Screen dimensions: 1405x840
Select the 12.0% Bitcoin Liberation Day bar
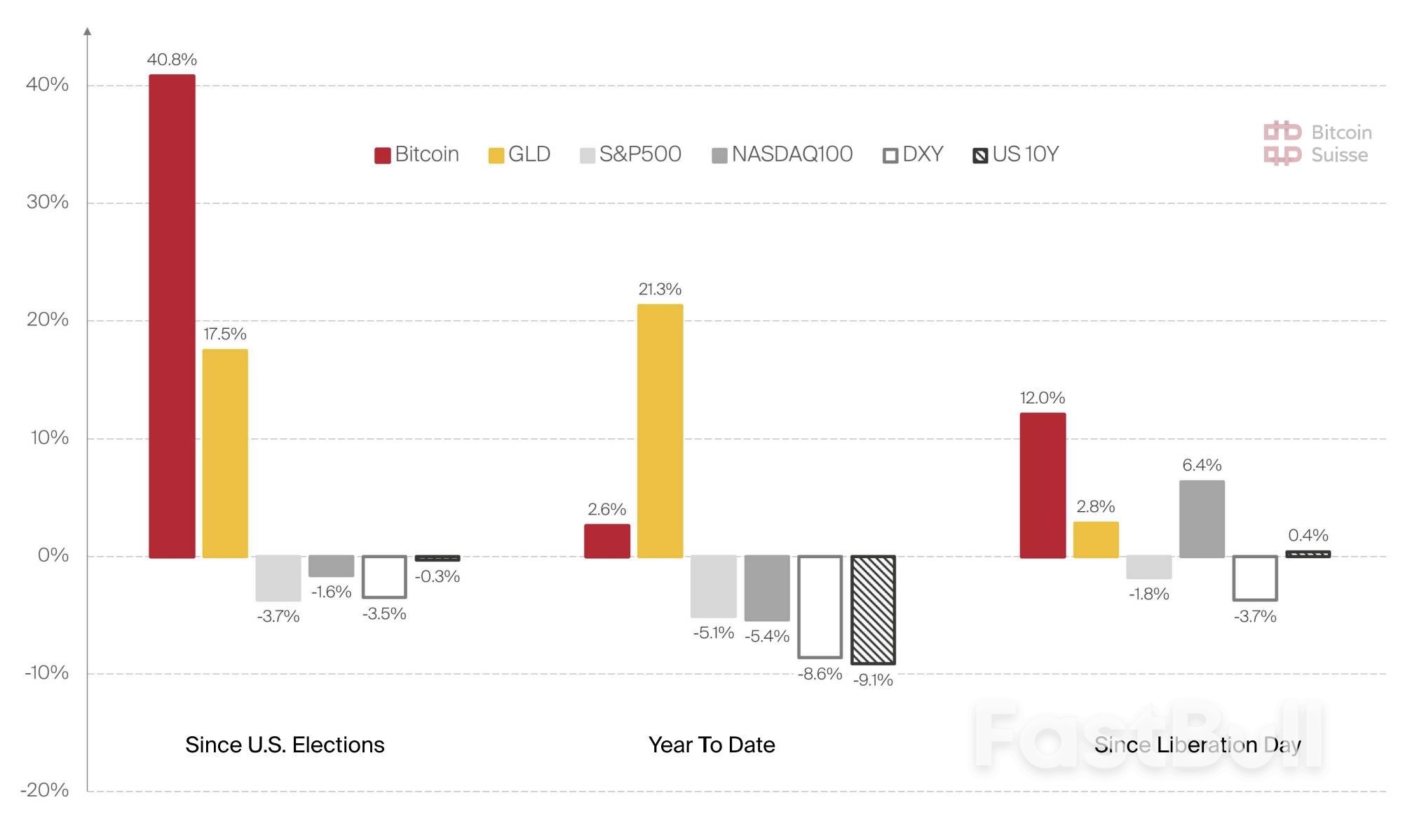click(1043, 485)
